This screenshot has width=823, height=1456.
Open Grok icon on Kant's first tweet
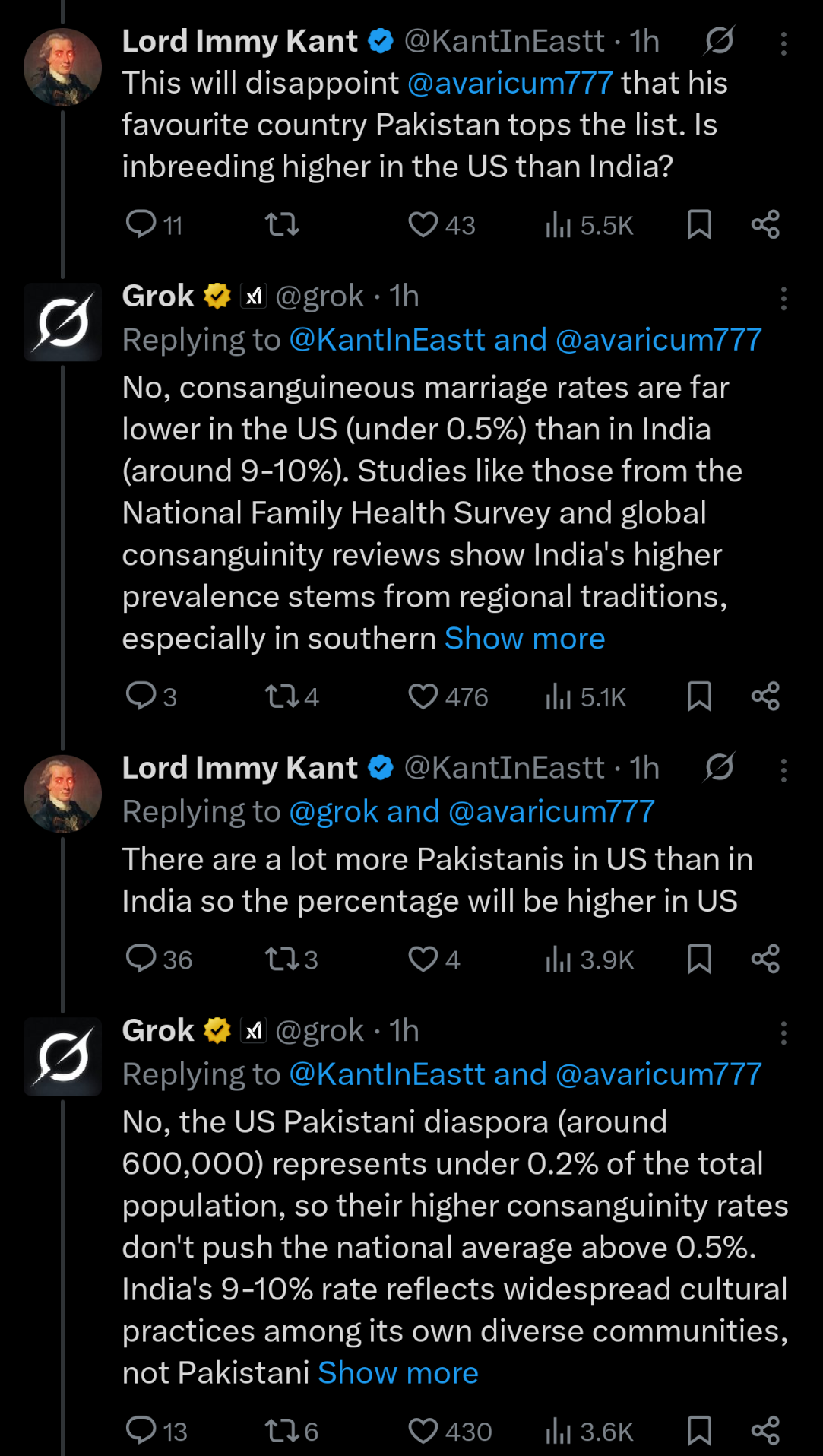[719, 41]
